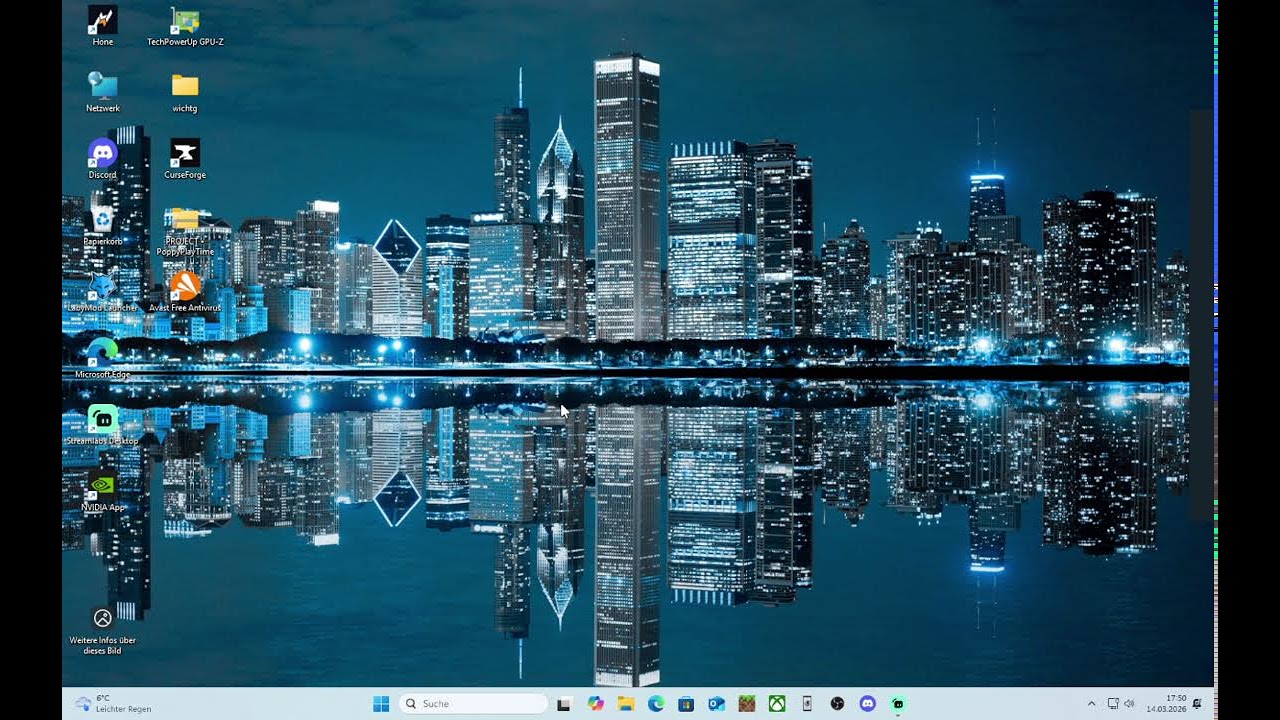Screen dimensions: 1280x720
Task: Click the 'Weitere Infos über dieses Bild' icon
Action: click(103, 630)
